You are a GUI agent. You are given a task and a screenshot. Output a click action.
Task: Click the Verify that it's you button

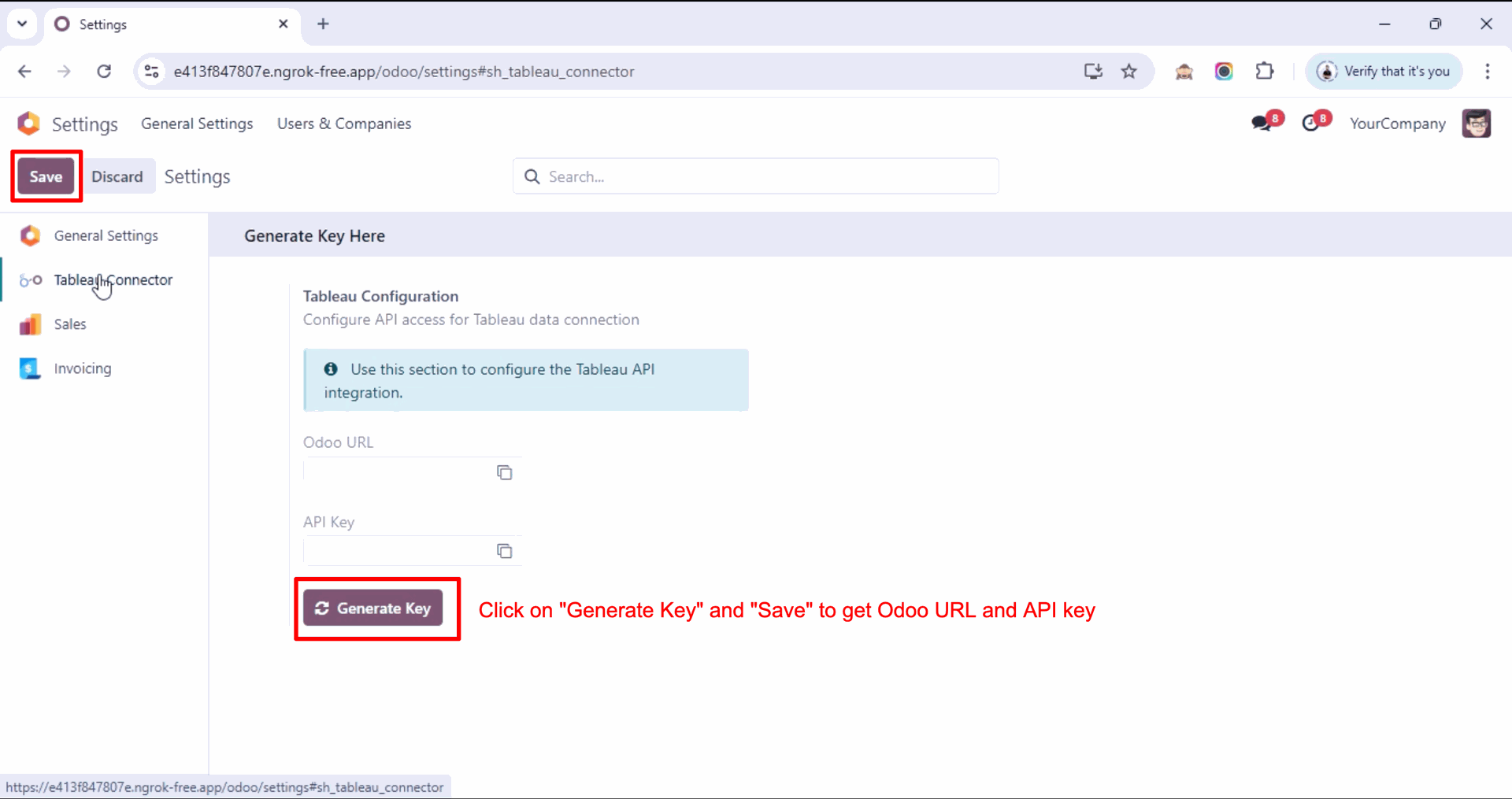tap(1384, 72)
